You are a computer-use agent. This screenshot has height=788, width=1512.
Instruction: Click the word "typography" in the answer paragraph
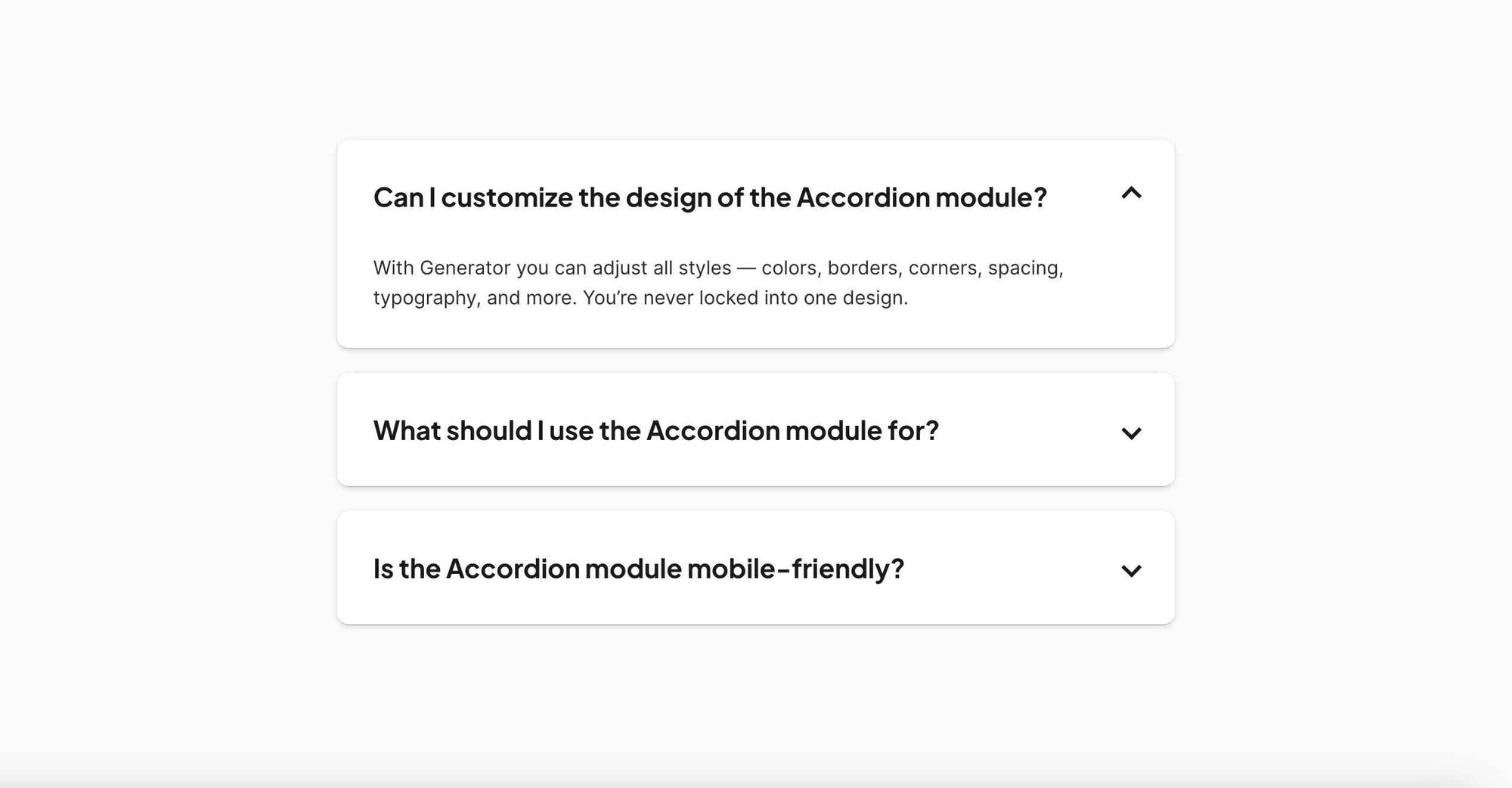coord(425,298)
